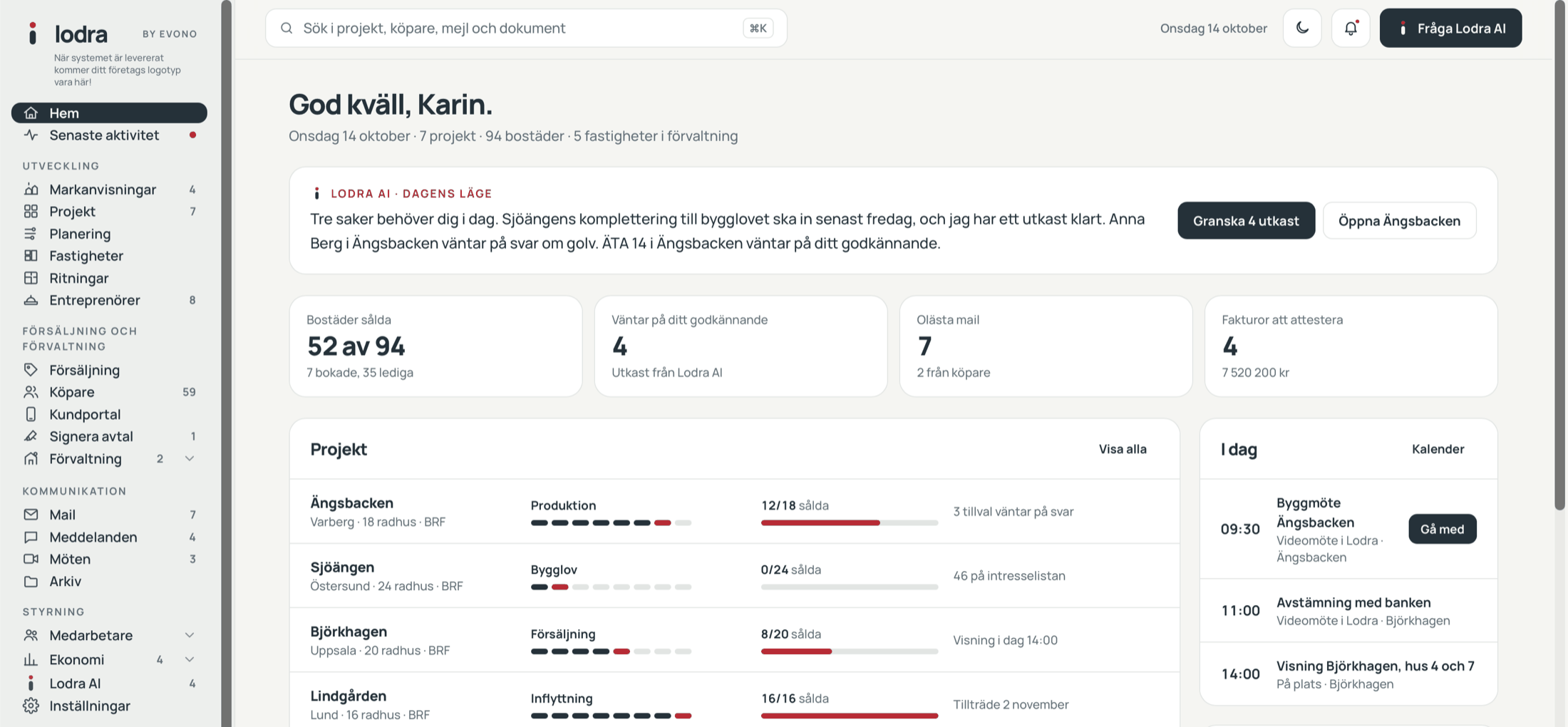Open Senaste aktivitet pulse icon

[31, 135]
